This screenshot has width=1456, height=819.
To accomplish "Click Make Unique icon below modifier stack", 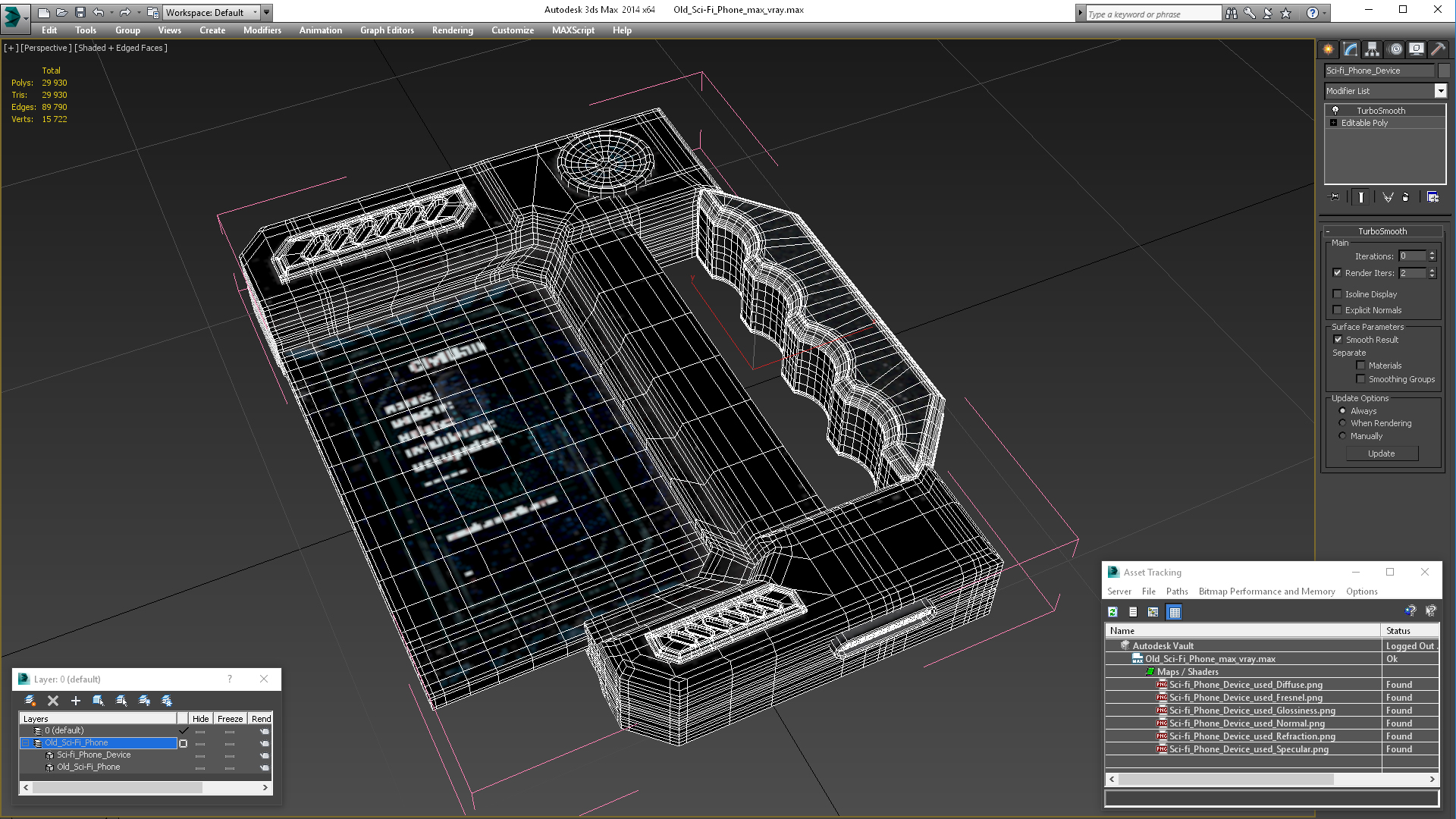I will click(1388, 197).
